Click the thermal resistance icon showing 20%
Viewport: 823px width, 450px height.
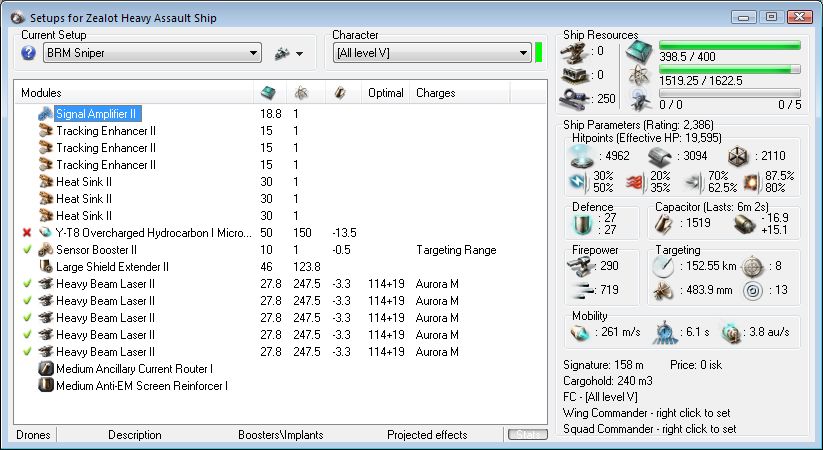pyautogui.click(x=634, y=182)
